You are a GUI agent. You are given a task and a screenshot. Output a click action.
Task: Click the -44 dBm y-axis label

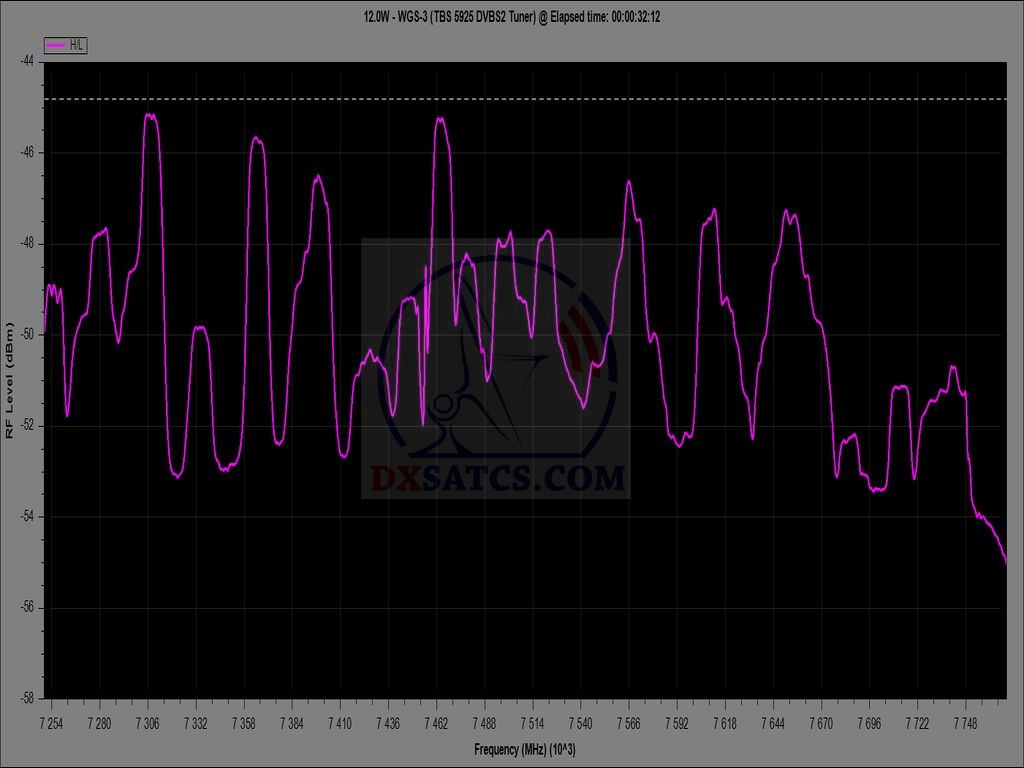click(27, 61)
